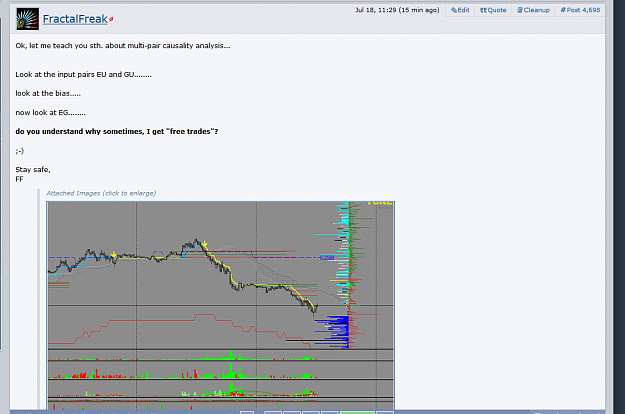Click the line 'look at the bias.....'
Image resolution: width=625 pixels, height=414 pixels.
(48, 93)
